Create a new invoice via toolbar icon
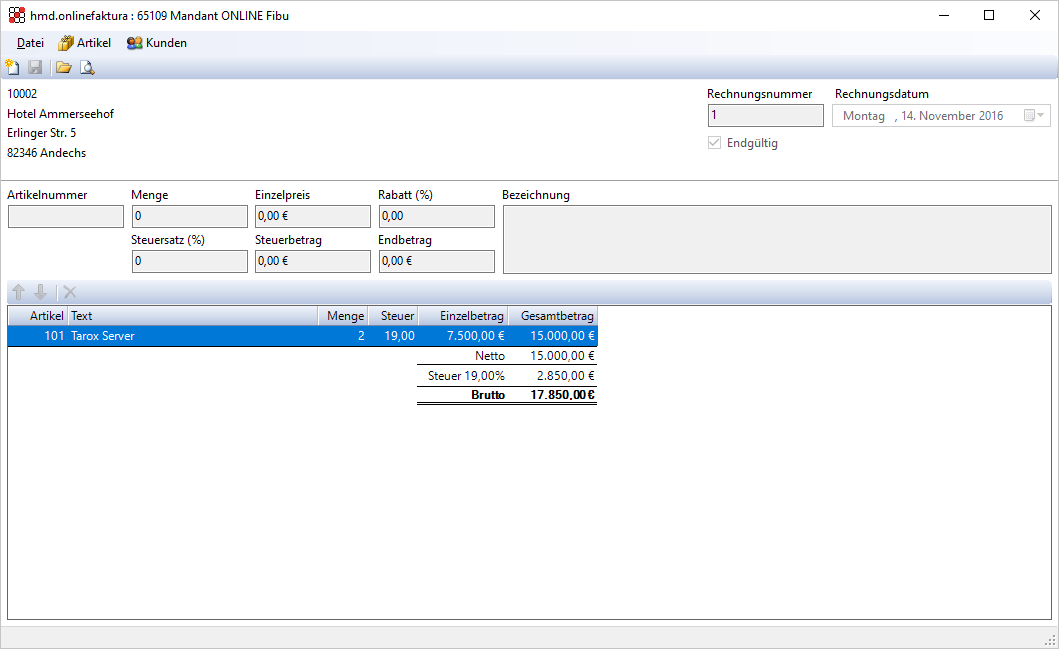Screen dimensions: 1059x649 pyautogui.click(x=13, y=68)
